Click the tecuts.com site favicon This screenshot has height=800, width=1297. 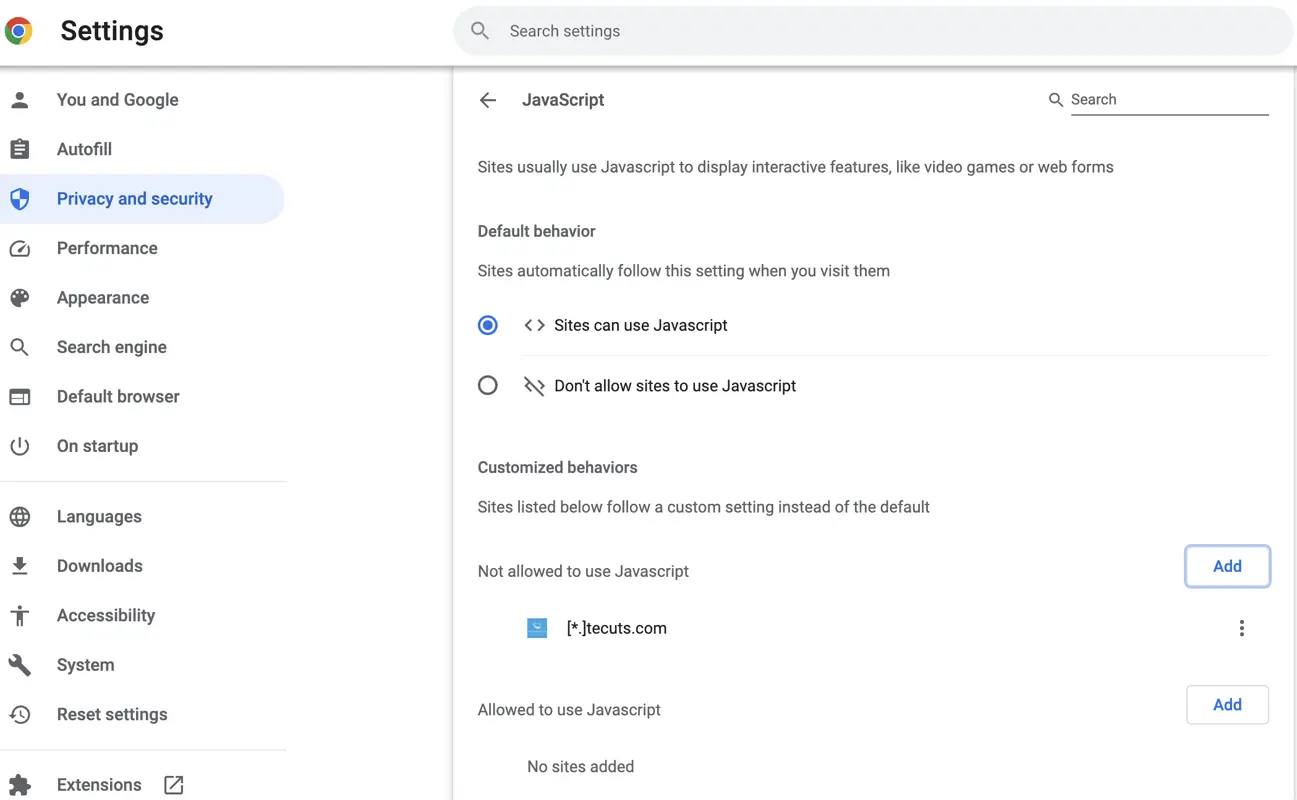[537, 628]
